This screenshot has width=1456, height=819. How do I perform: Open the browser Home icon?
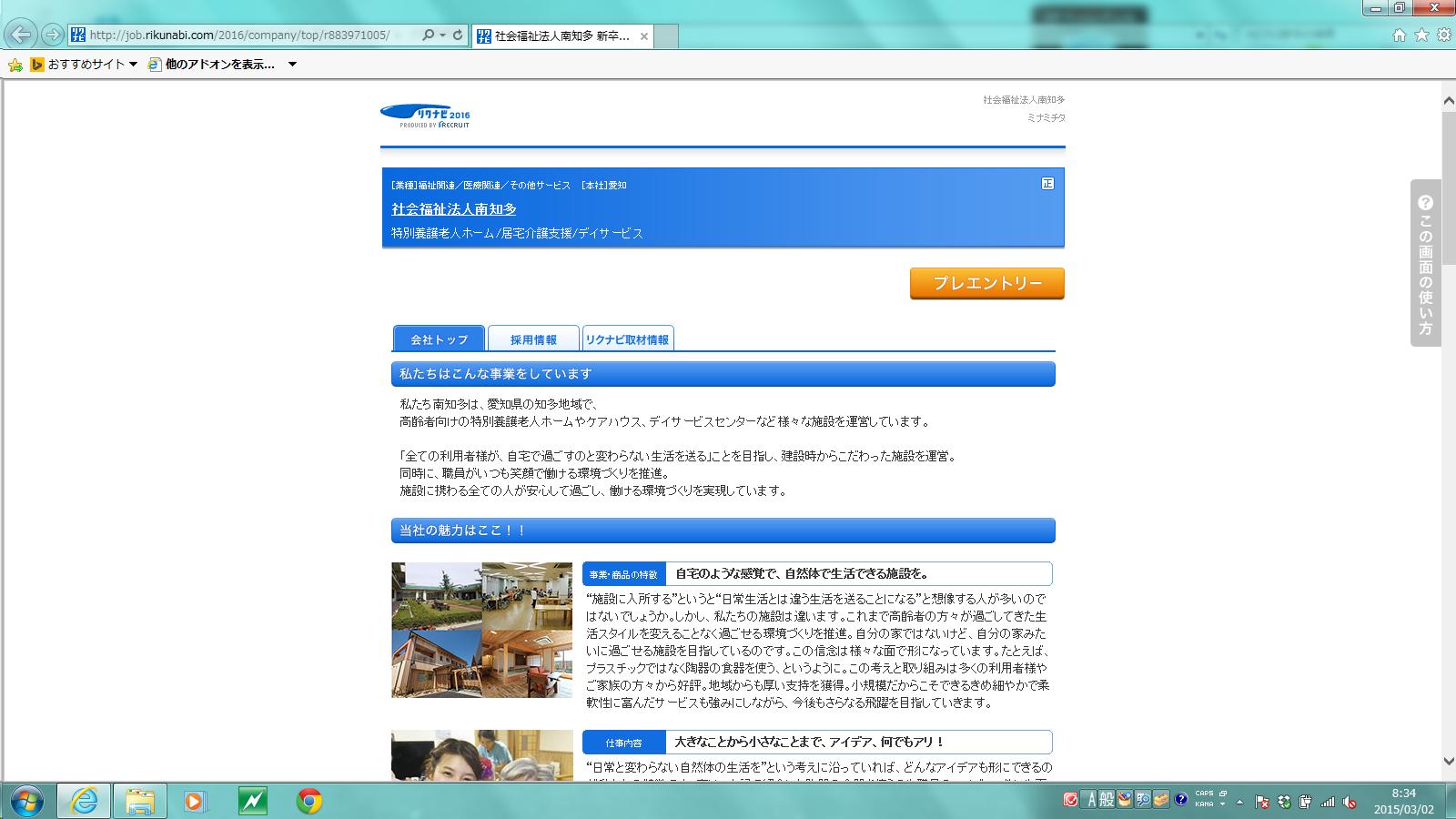(1400, 35)
